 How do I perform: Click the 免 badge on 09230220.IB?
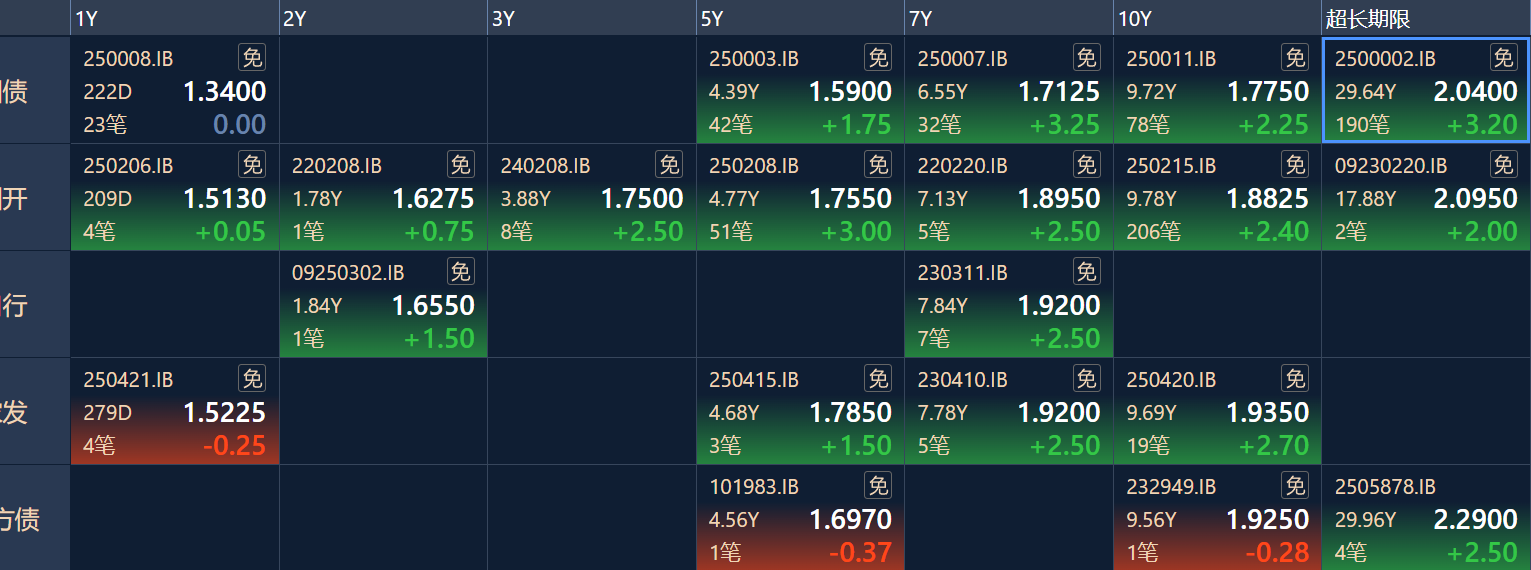coord(1503,164)
